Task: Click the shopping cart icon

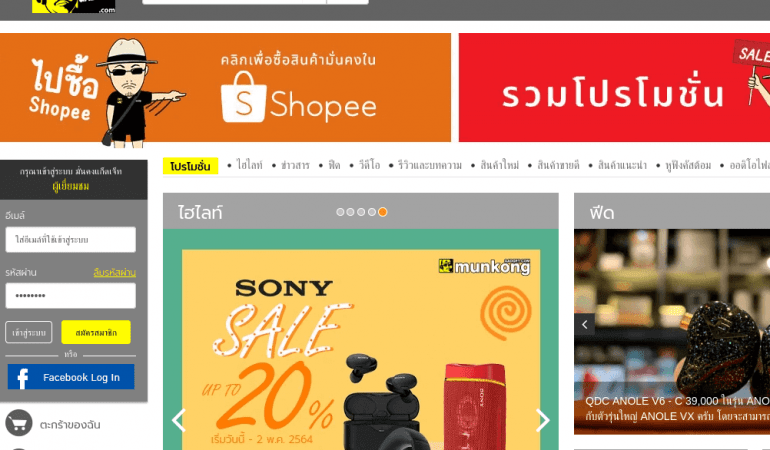Action: (19, 423)
